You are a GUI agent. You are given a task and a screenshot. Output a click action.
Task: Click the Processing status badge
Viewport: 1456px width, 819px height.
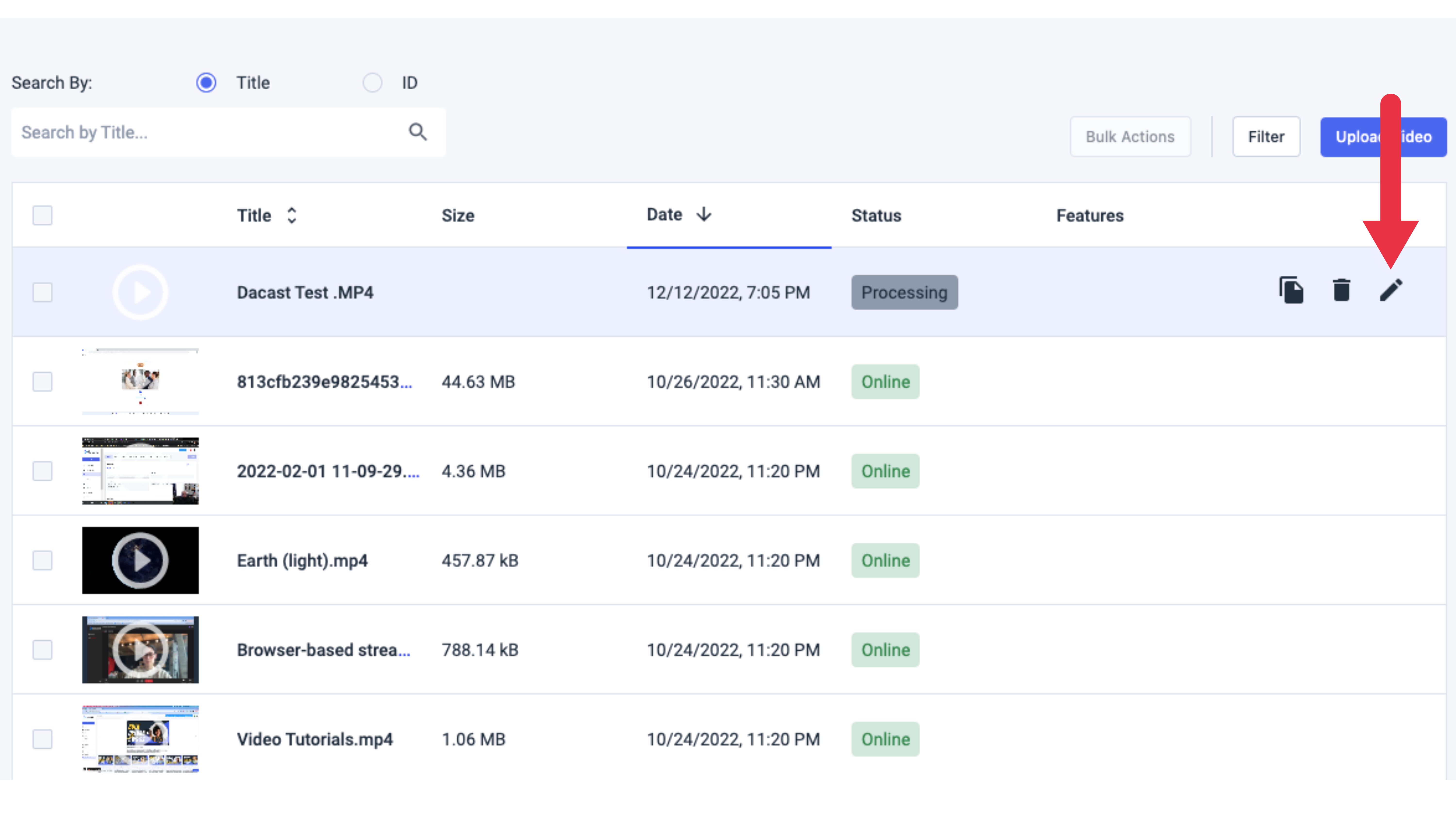(904, 292)
